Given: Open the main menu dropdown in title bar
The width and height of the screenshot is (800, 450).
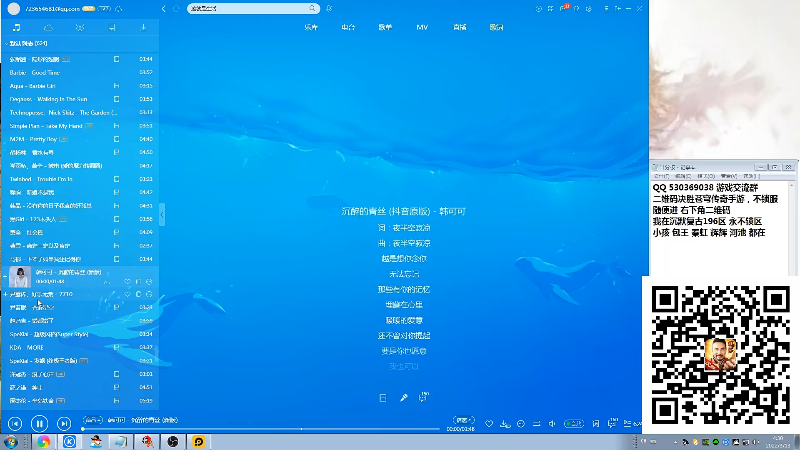Looking at the screenshot, I should (606, 9).
